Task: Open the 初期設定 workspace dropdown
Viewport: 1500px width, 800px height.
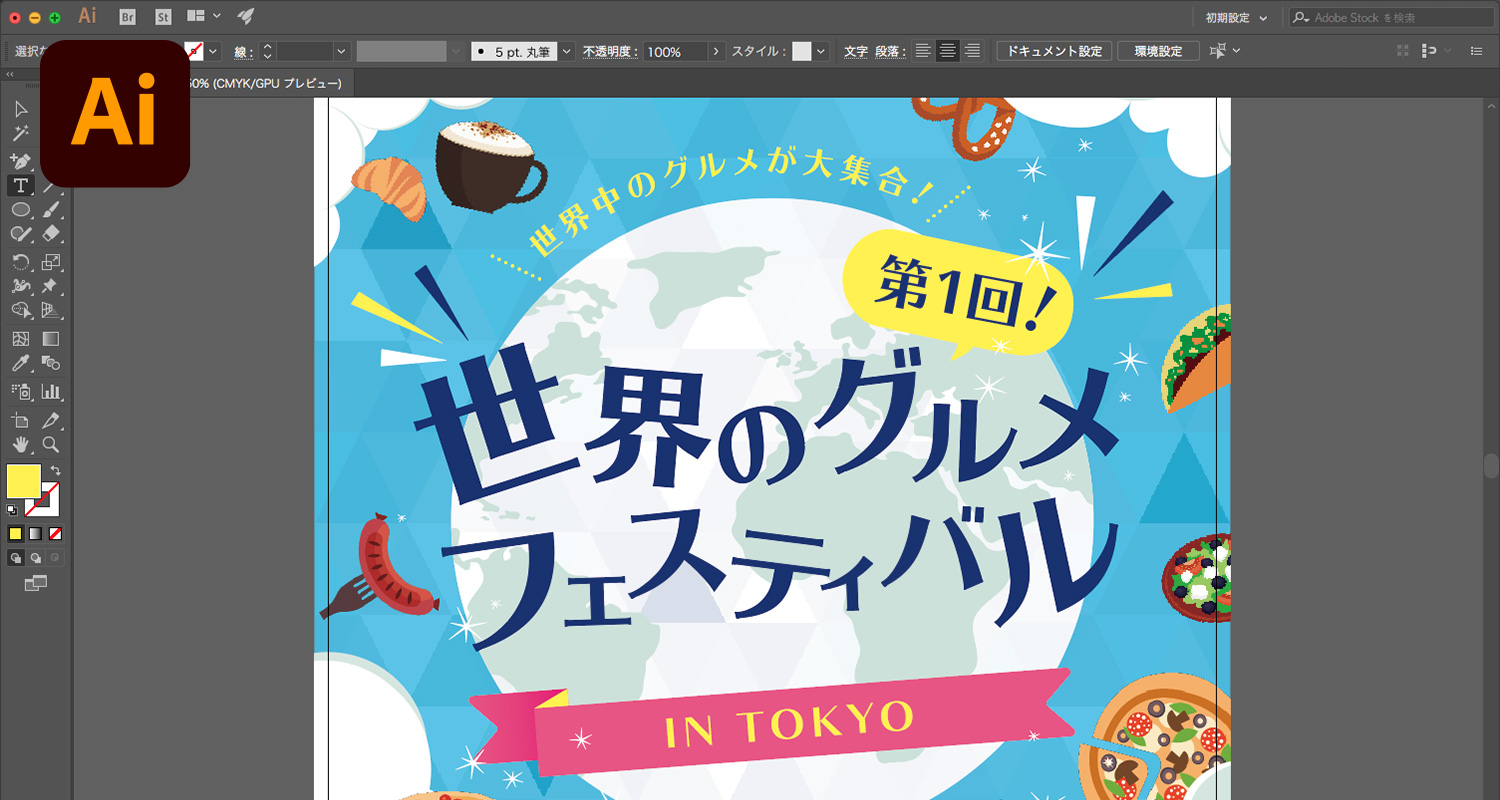Action: point(1236,18)
